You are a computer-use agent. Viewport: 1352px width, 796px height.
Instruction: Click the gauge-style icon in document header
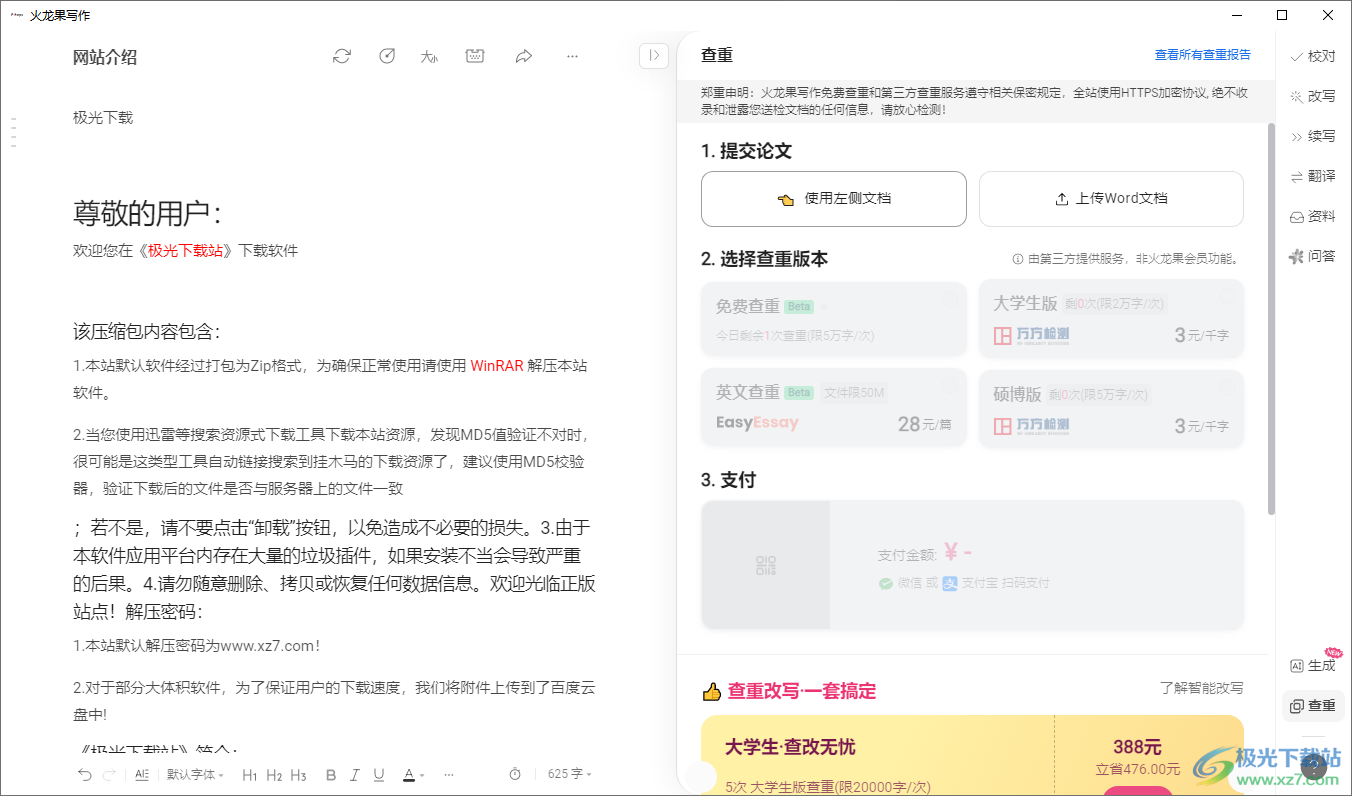point(387,56)
